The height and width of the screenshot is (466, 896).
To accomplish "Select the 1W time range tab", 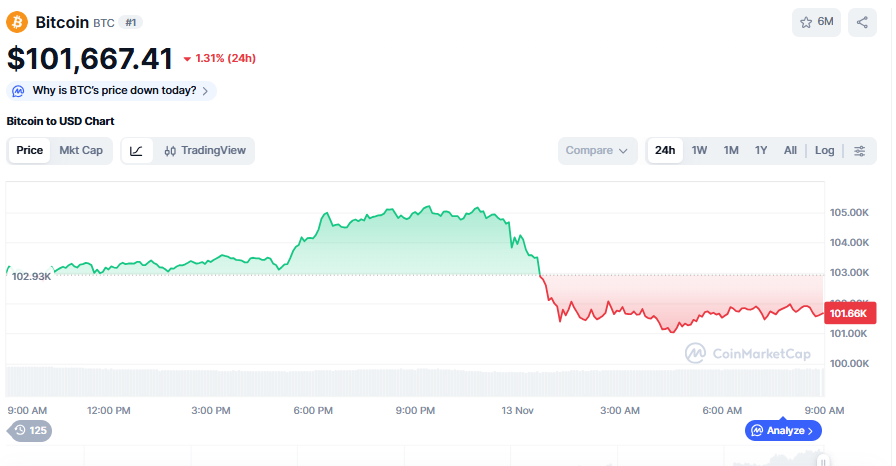I will pos(699,151).
